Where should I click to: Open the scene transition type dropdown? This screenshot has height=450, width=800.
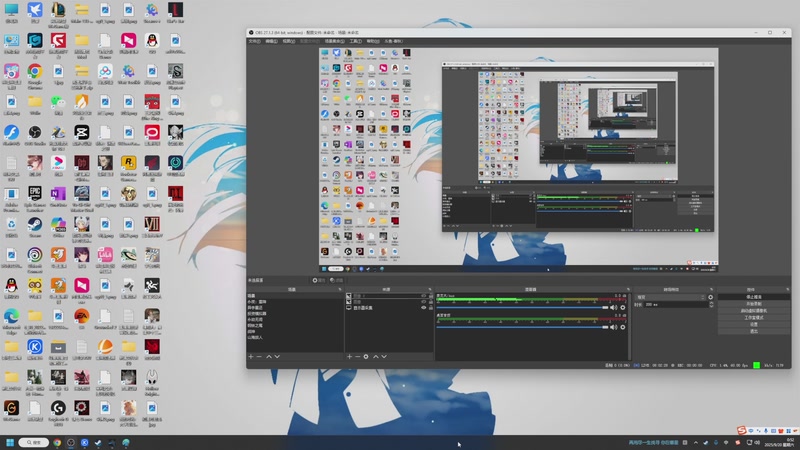tap(670, 297)
